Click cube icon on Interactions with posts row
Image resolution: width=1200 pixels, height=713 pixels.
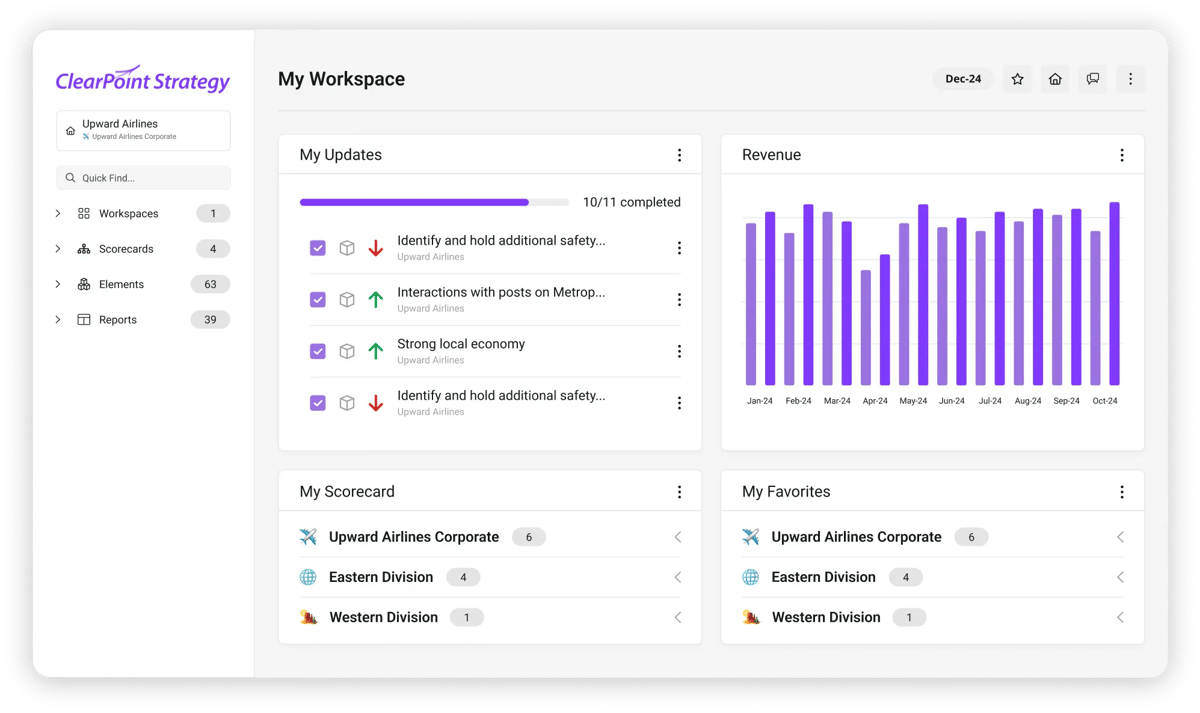[x=347, y=299]
